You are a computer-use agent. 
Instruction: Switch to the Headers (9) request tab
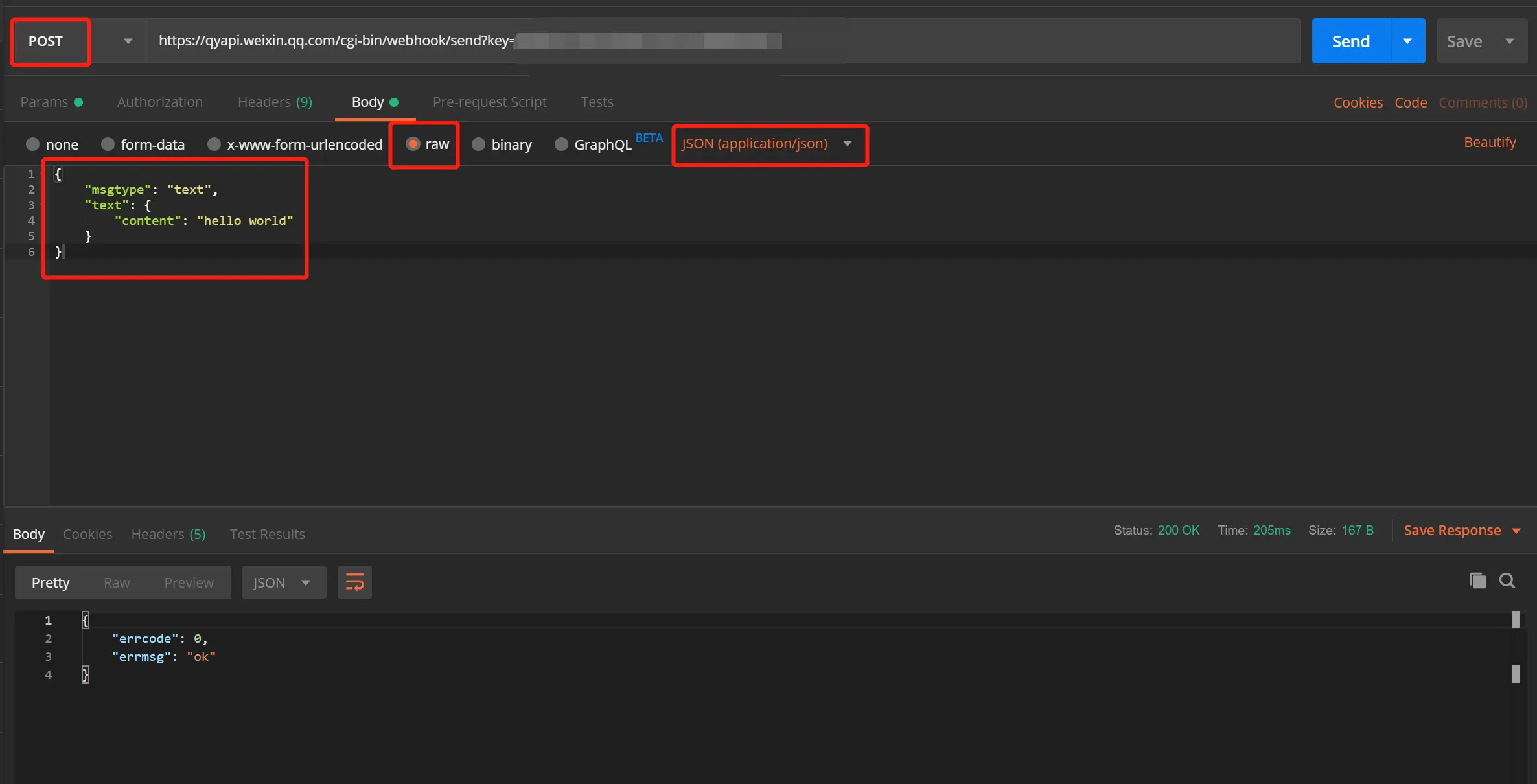[275, 102]
